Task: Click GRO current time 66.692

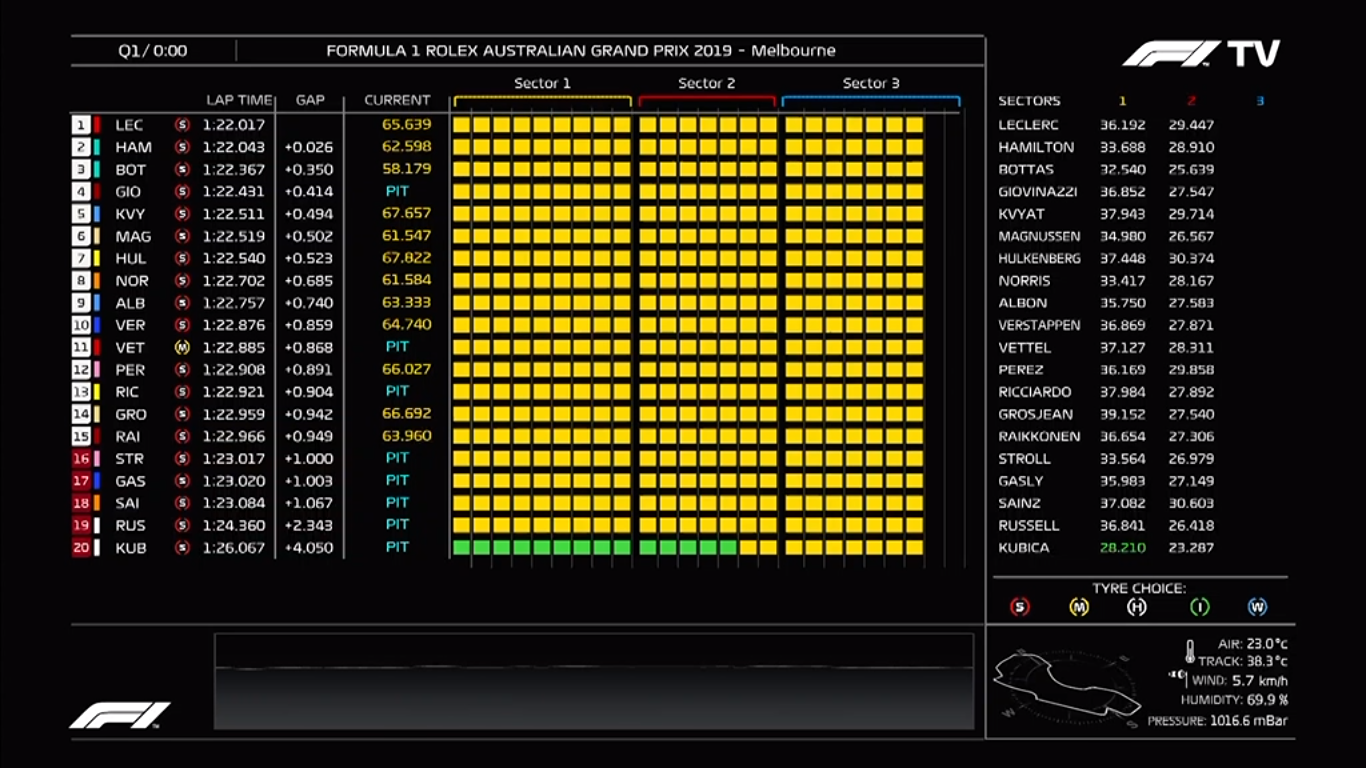Action: [406, 414]
